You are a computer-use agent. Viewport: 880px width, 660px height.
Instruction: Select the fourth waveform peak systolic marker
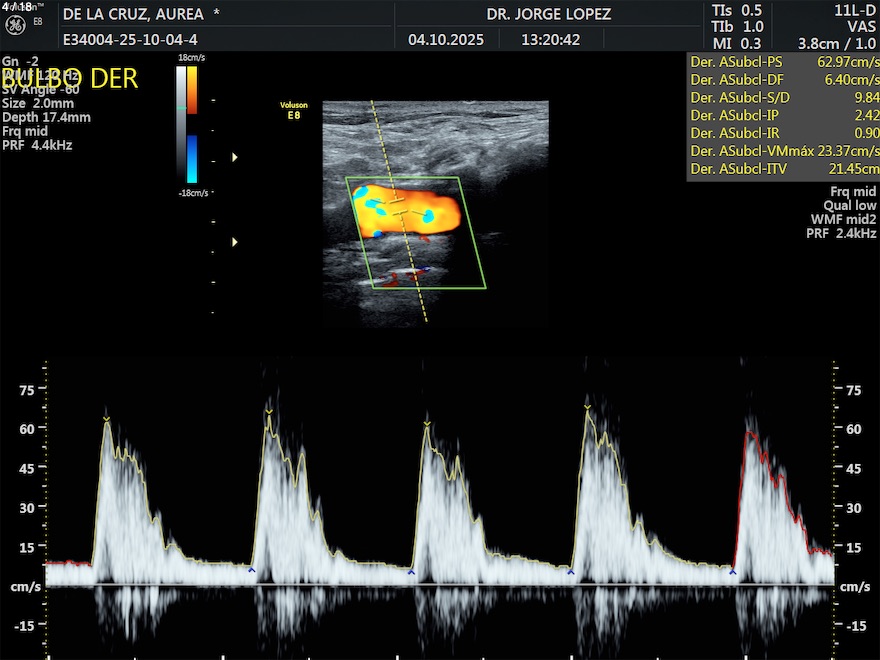click(587, 406)
